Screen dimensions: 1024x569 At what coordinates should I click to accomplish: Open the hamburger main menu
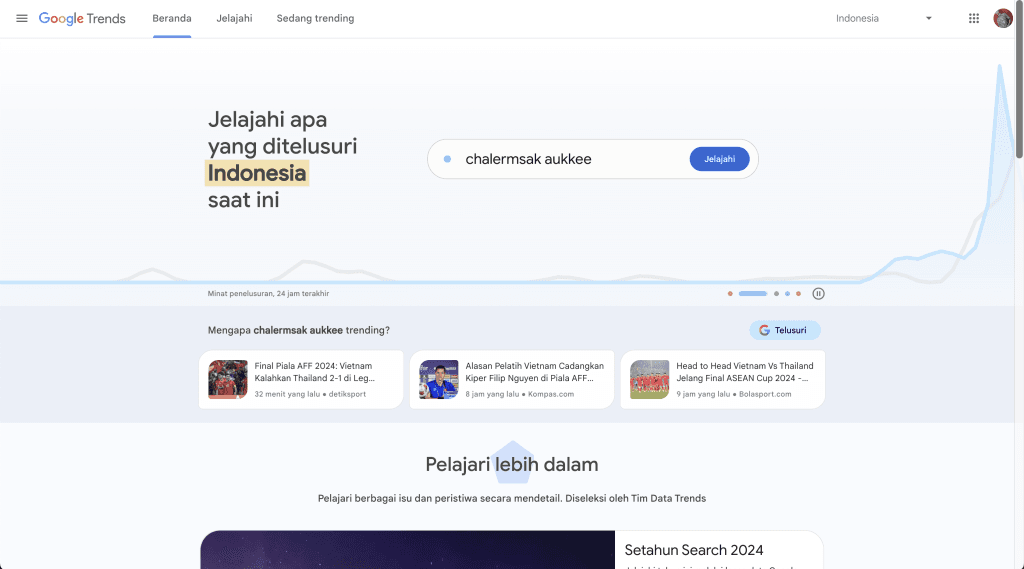(x=22, y=18)
